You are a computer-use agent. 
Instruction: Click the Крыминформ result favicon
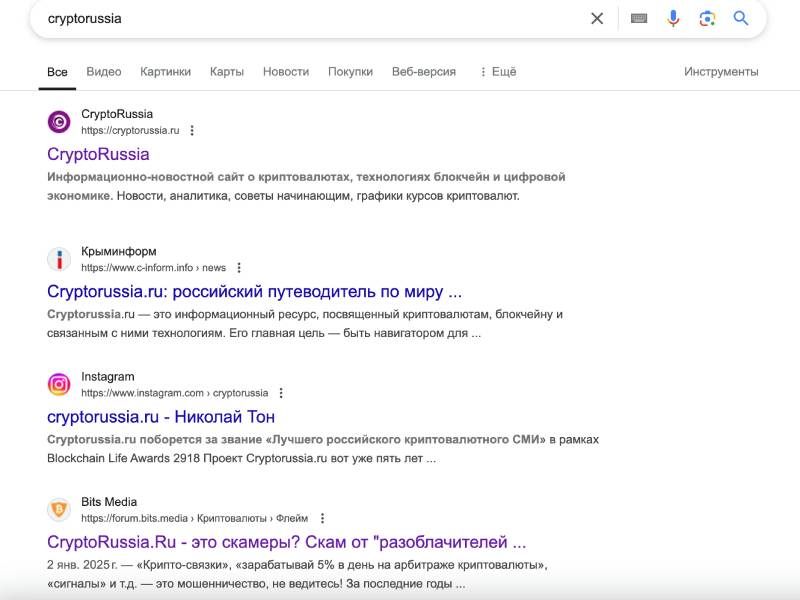59,259
